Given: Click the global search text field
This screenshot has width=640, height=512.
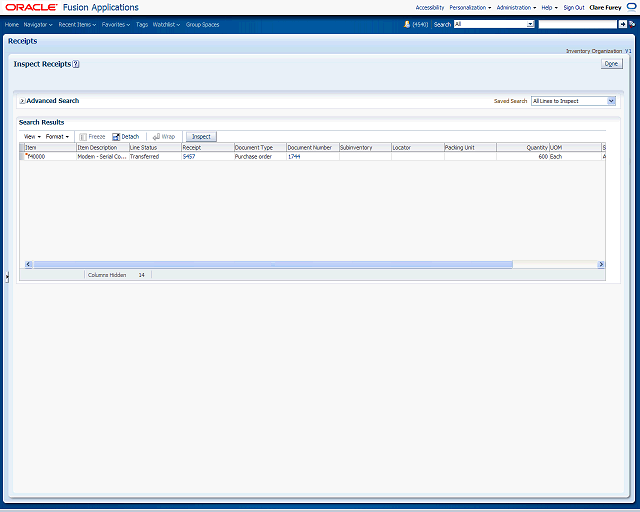Looking at the screenshot, I should [577, 24].
